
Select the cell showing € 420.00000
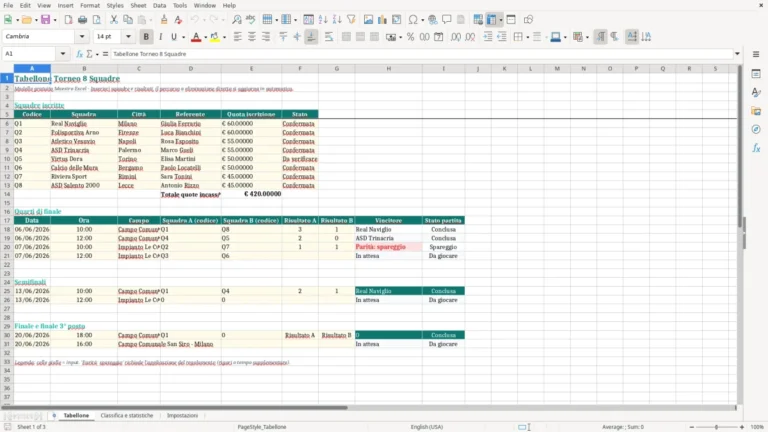point(251,194)
